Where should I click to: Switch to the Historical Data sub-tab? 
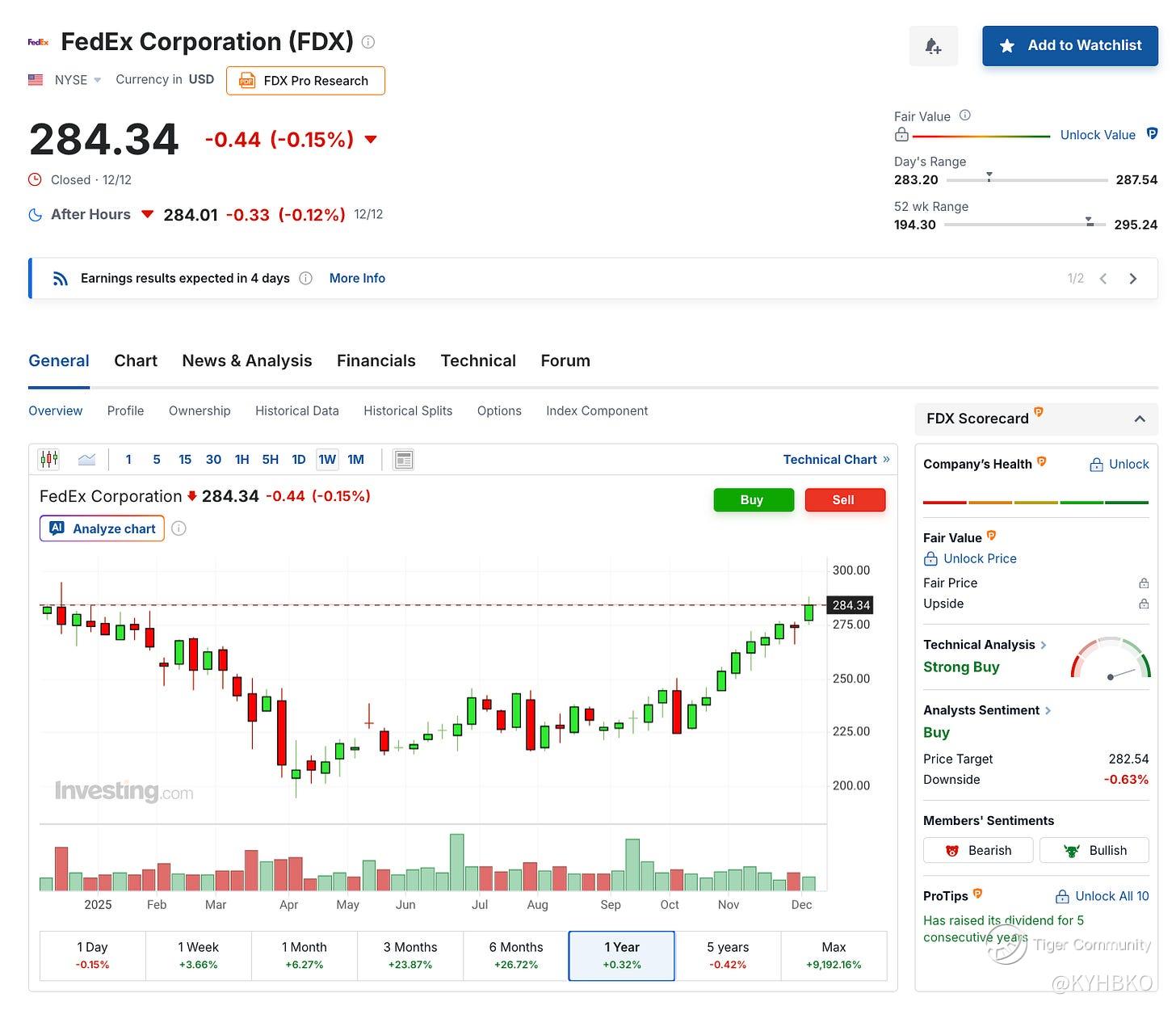click(x=296, y=410)
